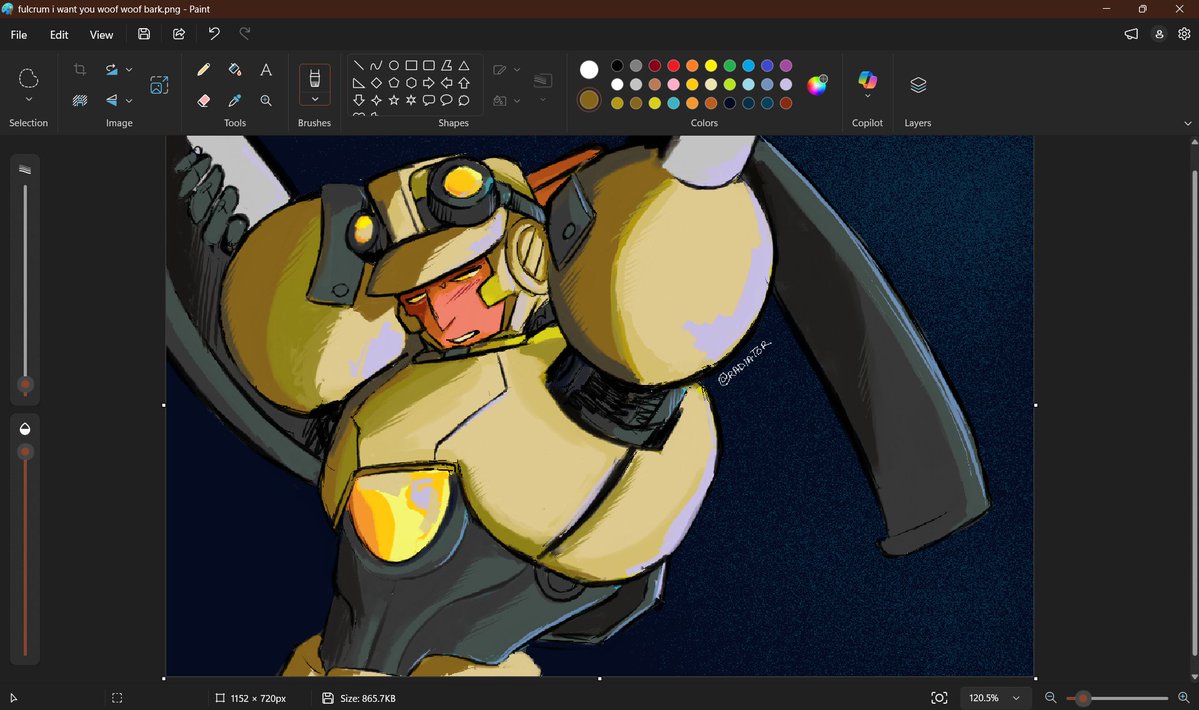Open the Edit colors wheel

click(x=817, y=85)
